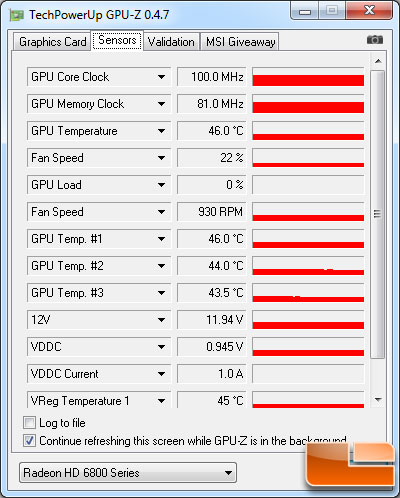Click the Sensors tab
The height and width of the screenshot is (498, 400).
tap(117, 40)
